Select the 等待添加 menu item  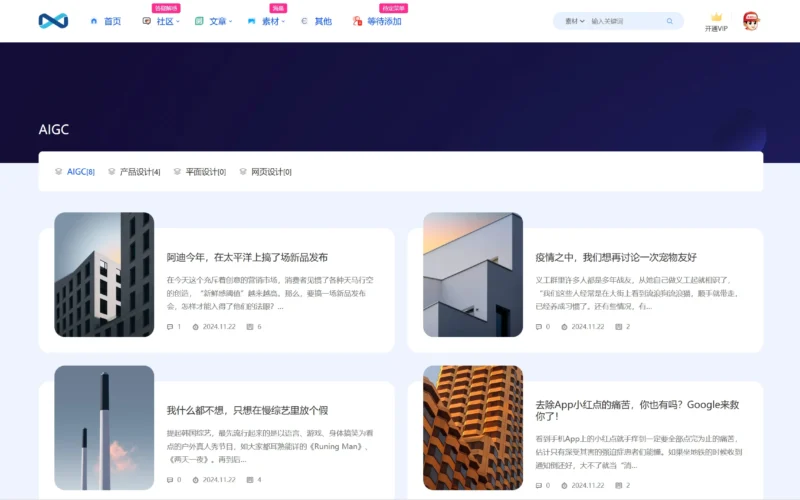(x=383, y=21)
